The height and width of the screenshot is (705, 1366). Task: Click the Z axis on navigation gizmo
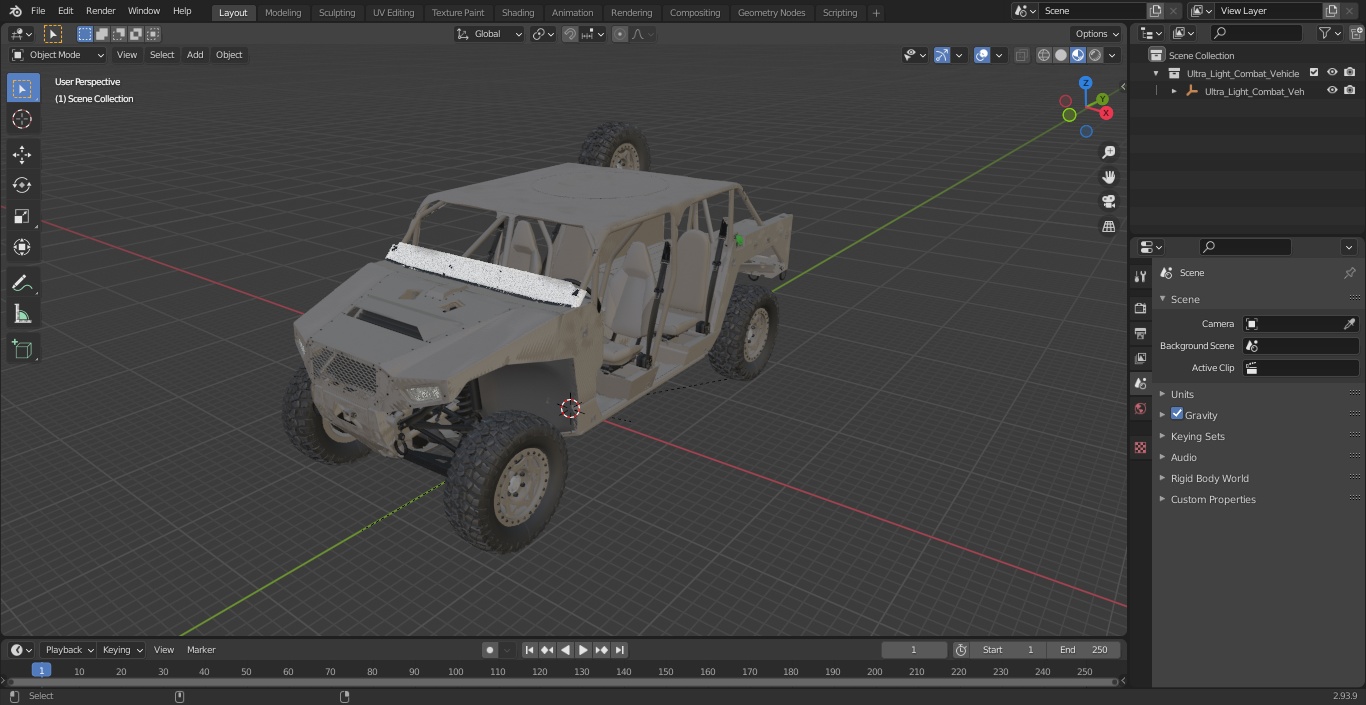coord(1086,84)
